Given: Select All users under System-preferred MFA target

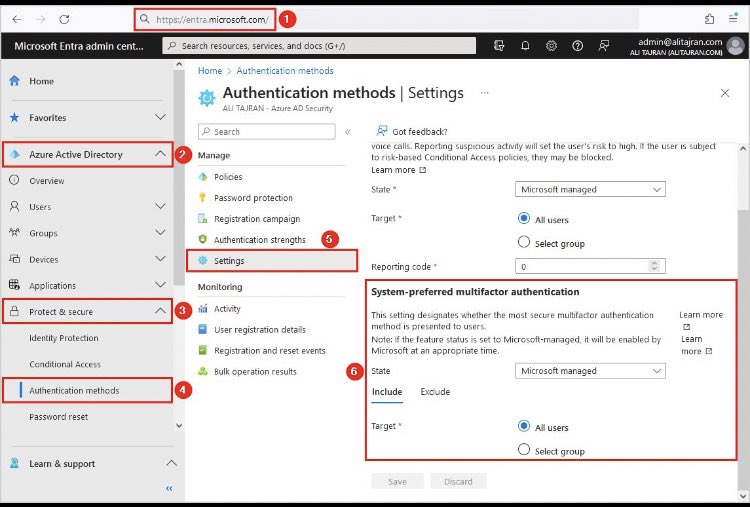Looking at the screenshot, I should point(524,426).
